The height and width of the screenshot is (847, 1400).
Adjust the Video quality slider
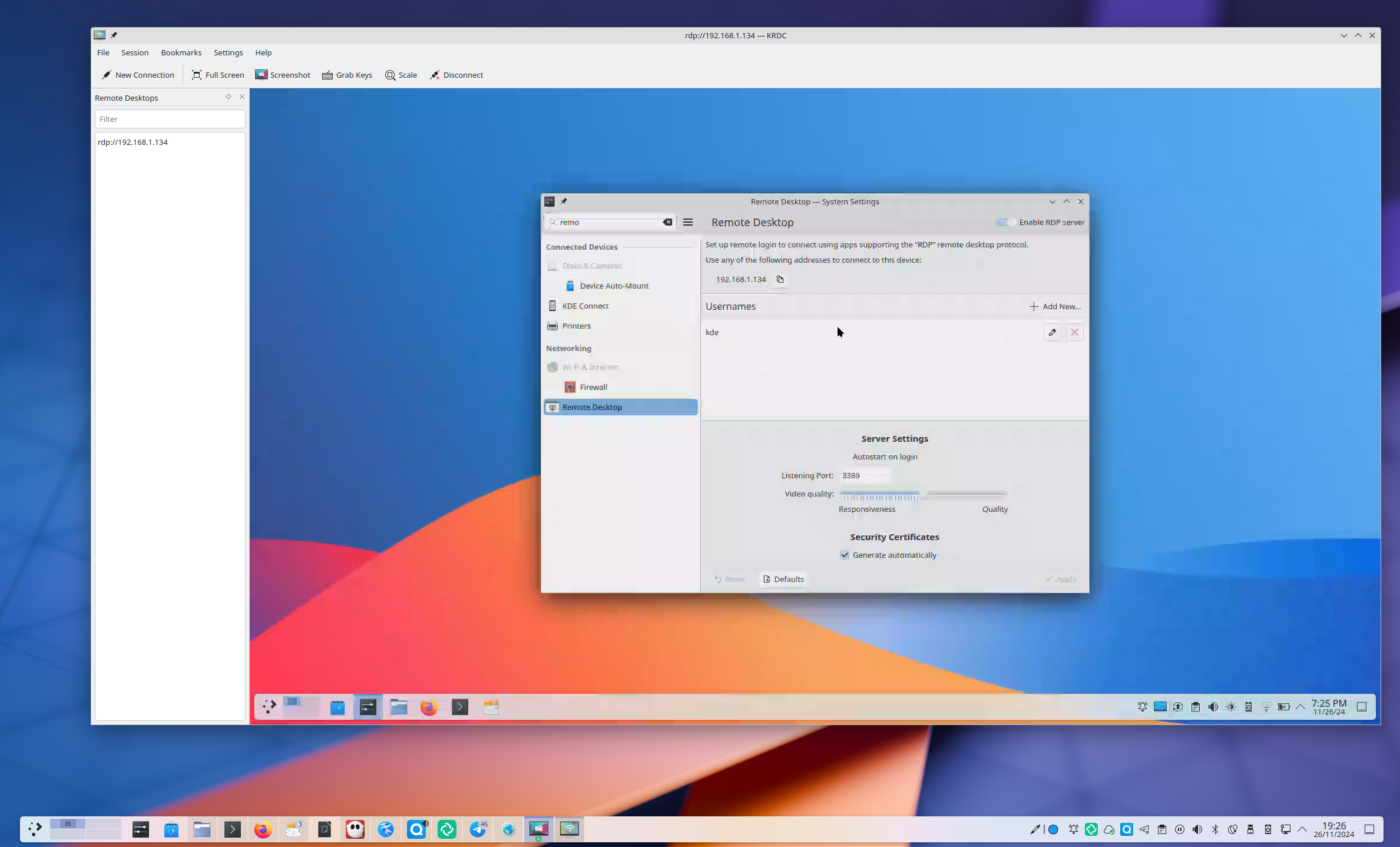pos(923,494)
